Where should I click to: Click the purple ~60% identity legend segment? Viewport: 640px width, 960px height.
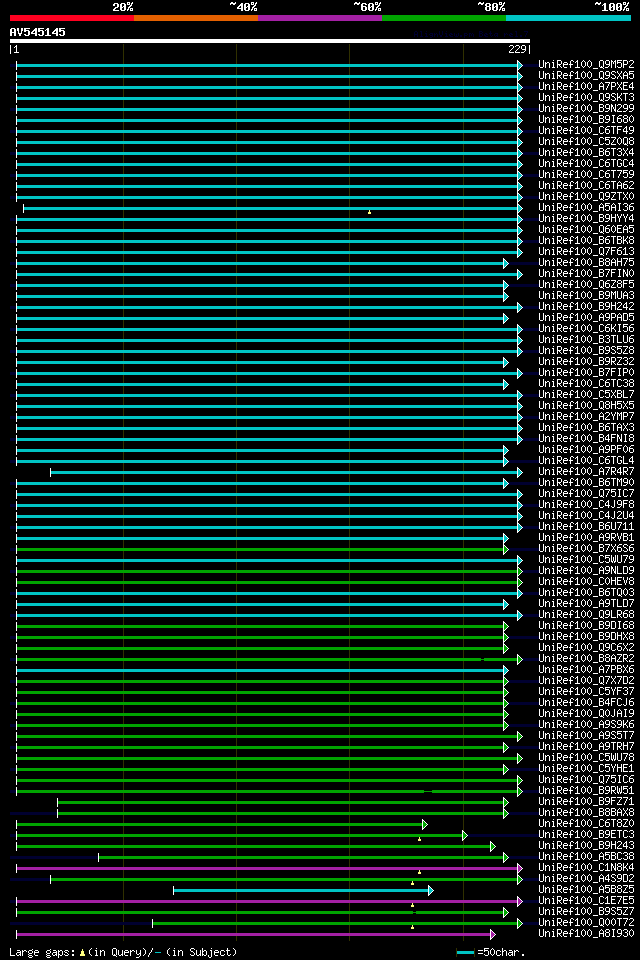tap(320, 18)
